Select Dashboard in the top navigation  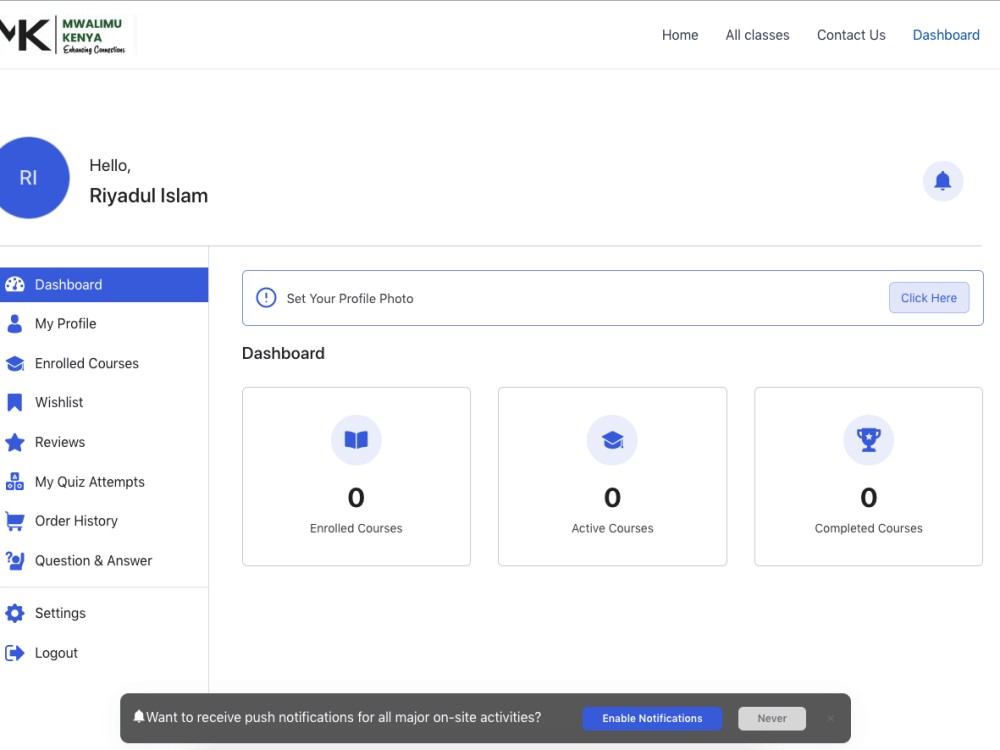(946, 35)
